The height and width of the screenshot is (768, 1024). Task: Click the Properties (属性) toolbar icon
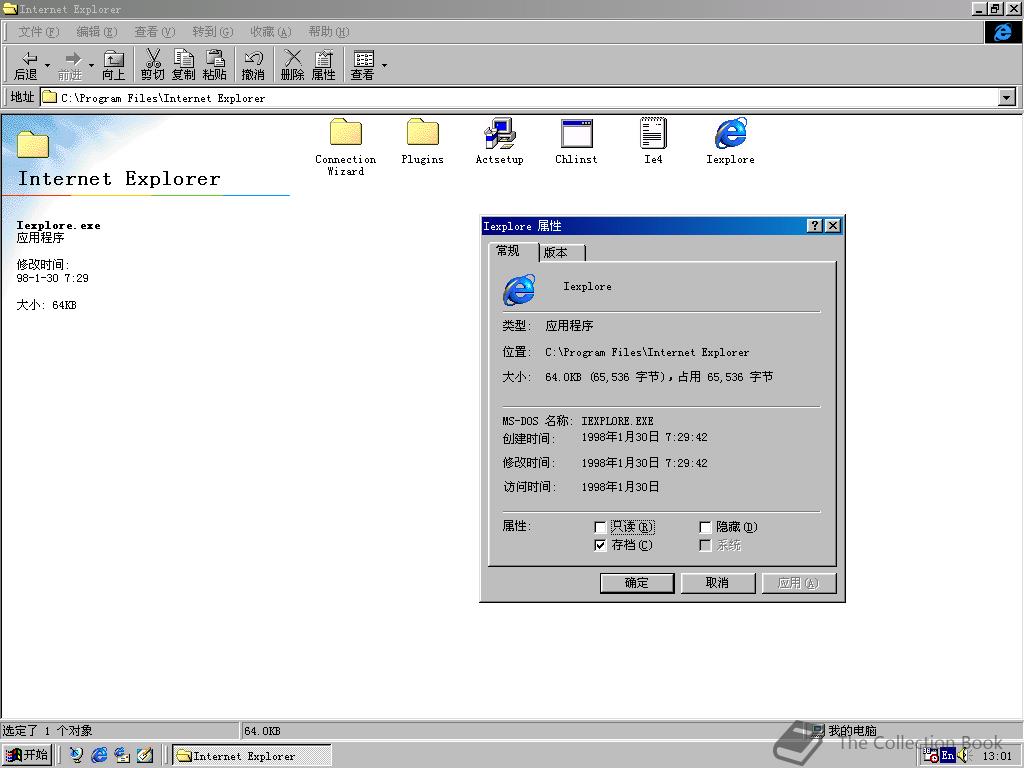[x=323, y=65]
